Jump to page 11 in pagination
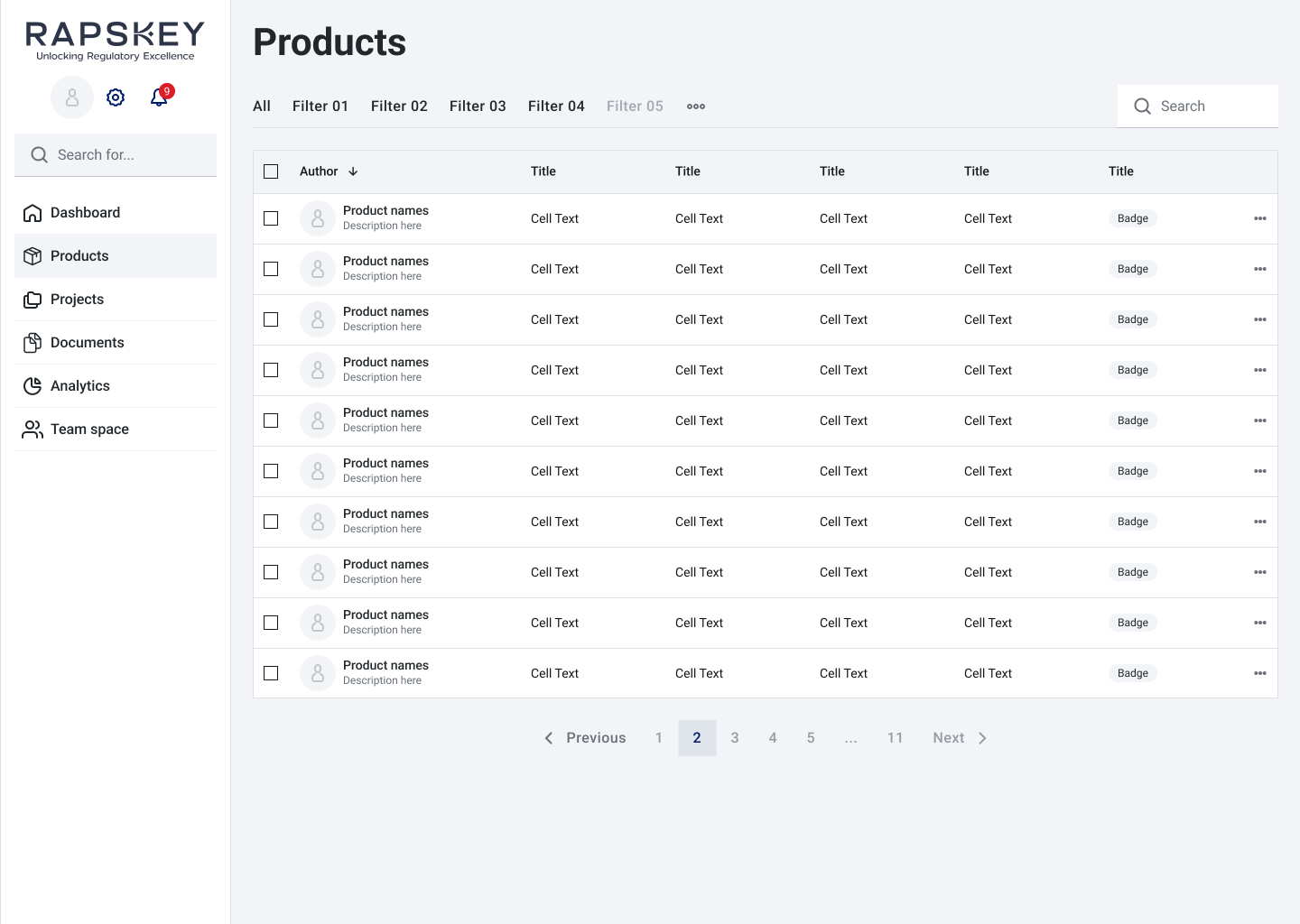Image resolution: width=1300 pixels, height=924 pixels. coord(895,738)
